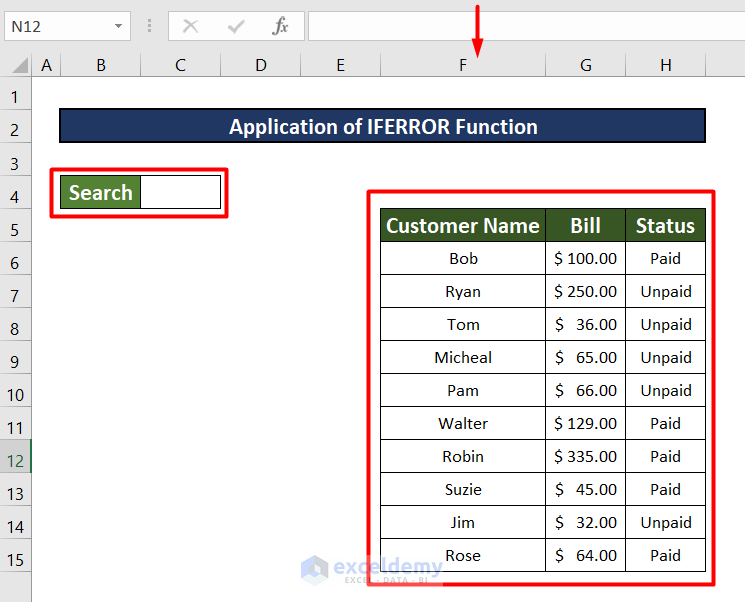Select the cell containing Tom
Viewport: 745px width, 602px height.
click(463, 324)
